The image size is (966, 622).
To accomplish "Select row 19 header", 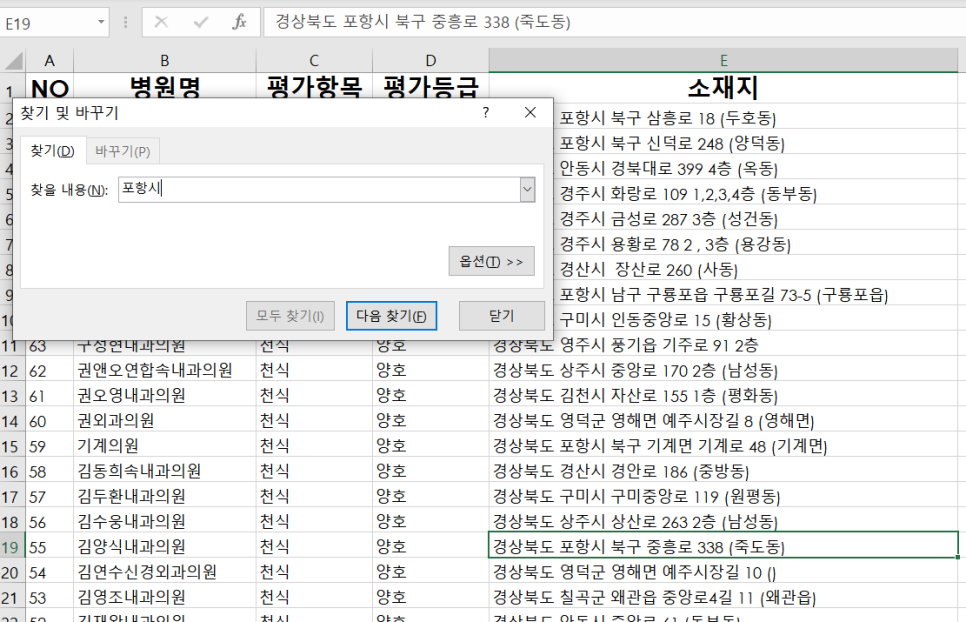I will click(x=10, y=547).
